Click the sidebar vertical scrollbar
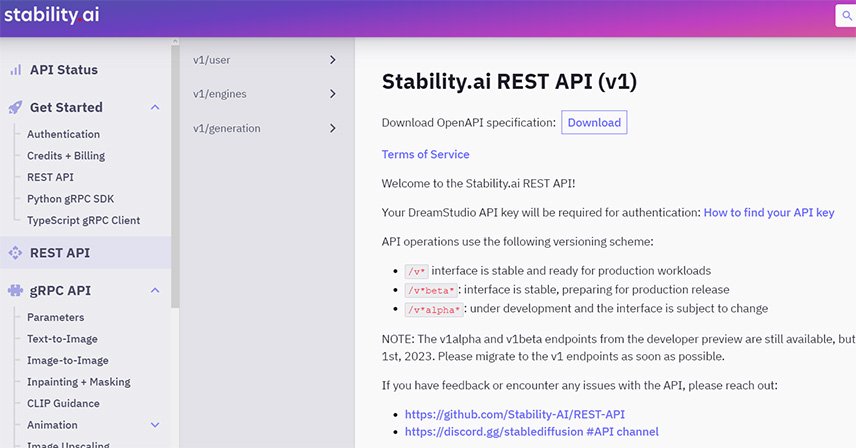Viewport: 856px width, 448px height. point(175,175)
